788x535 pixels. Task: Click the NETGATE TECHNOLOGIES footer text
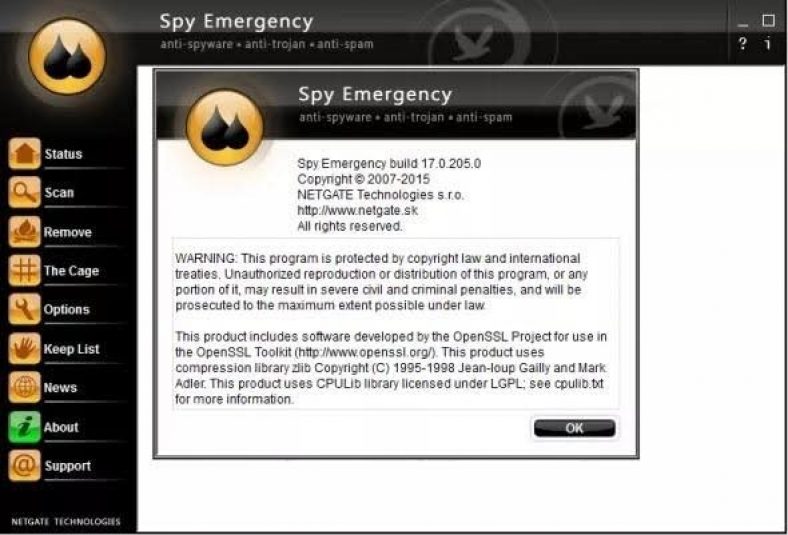tap(66, 521)
